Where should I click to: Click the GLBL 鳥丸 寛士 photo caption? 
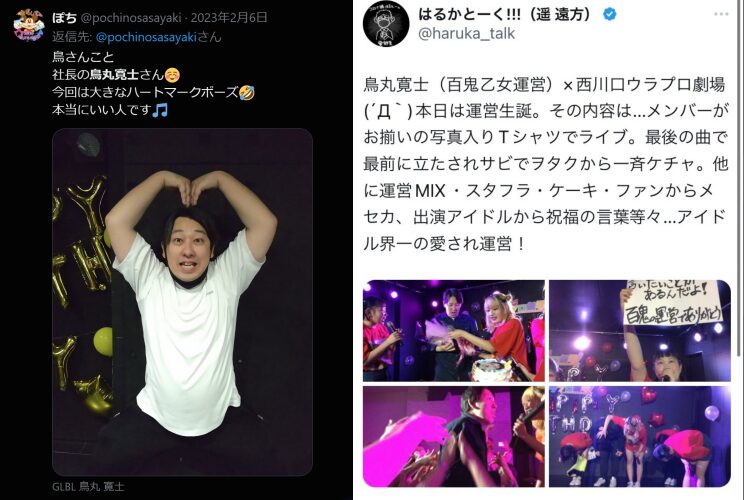88,487
